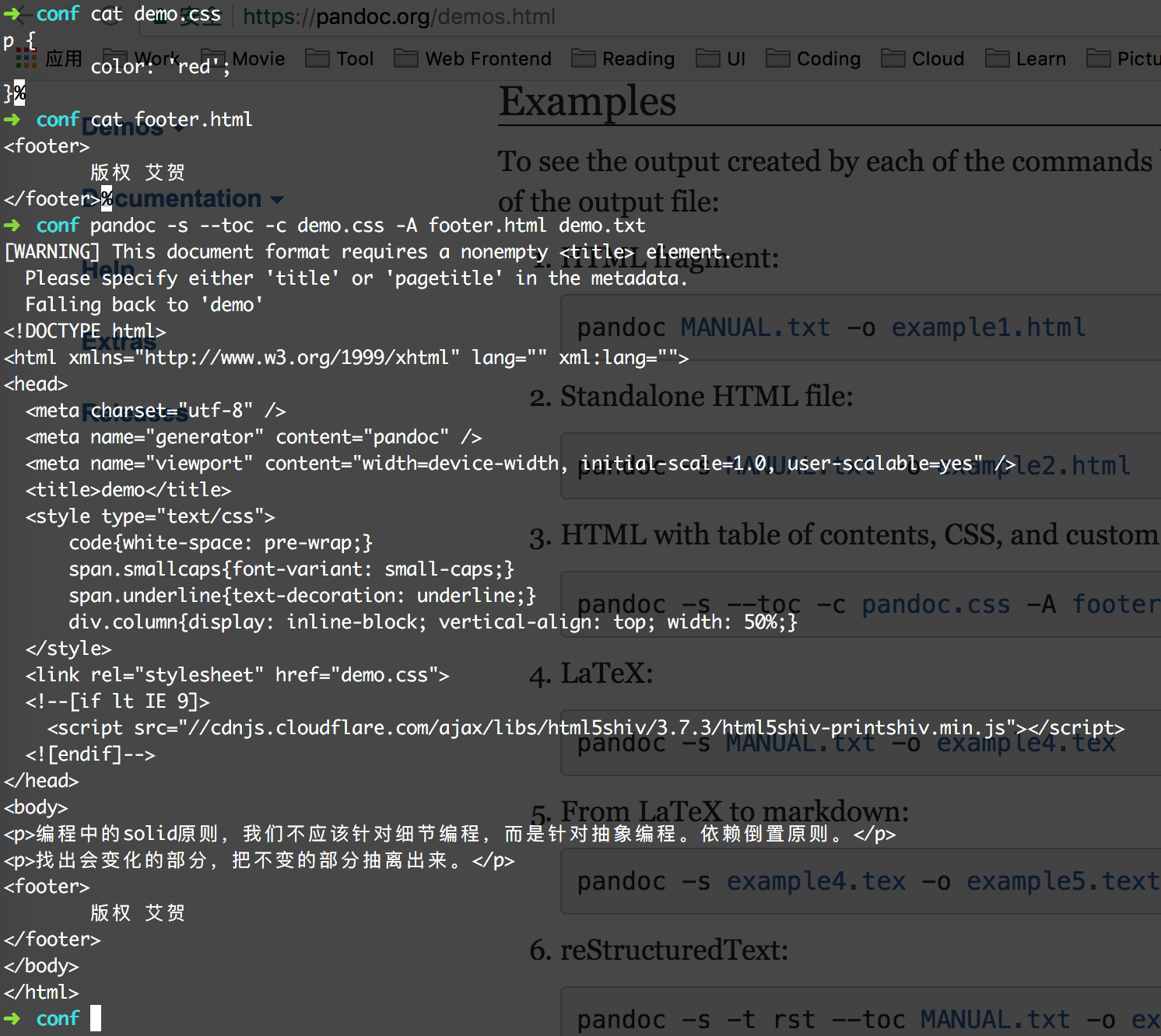1161x1036 pixels.
Task: Click the 'Falling back to demo' terminal line
Action: pos(144,305)
